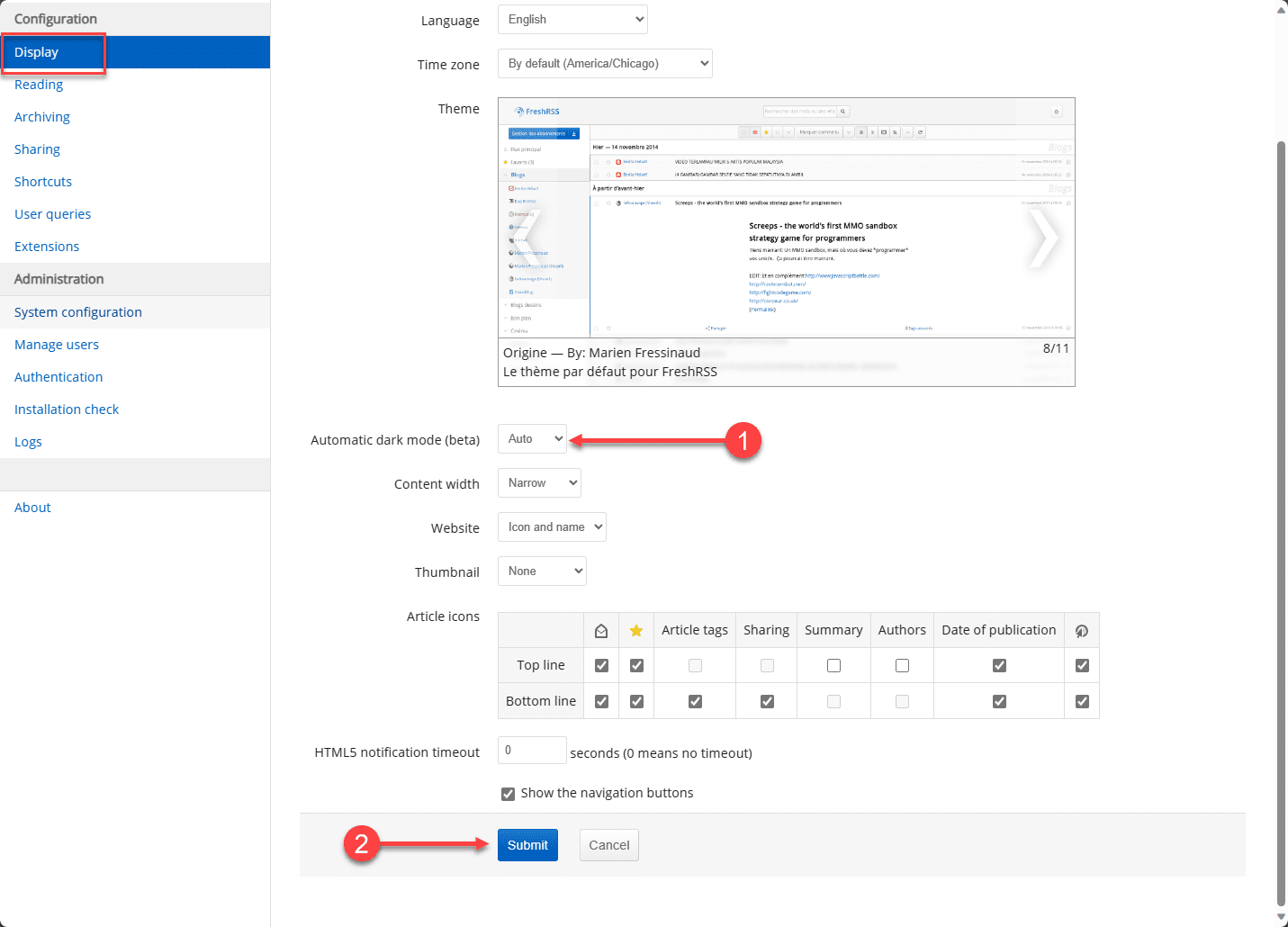This screenshot has width=1288, height=927.
Task: Click the "seconds (0 means no timeout)" text
Action: coord(662,753)
